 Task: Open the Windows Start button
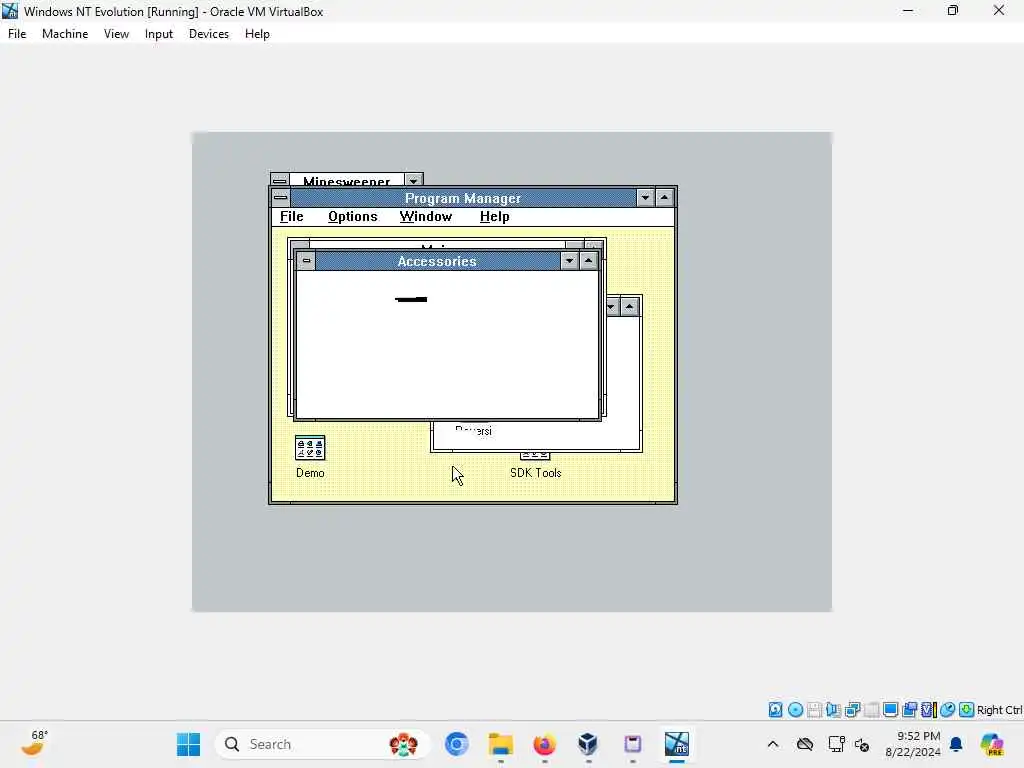pyautogui.click(x=189, y=744)
